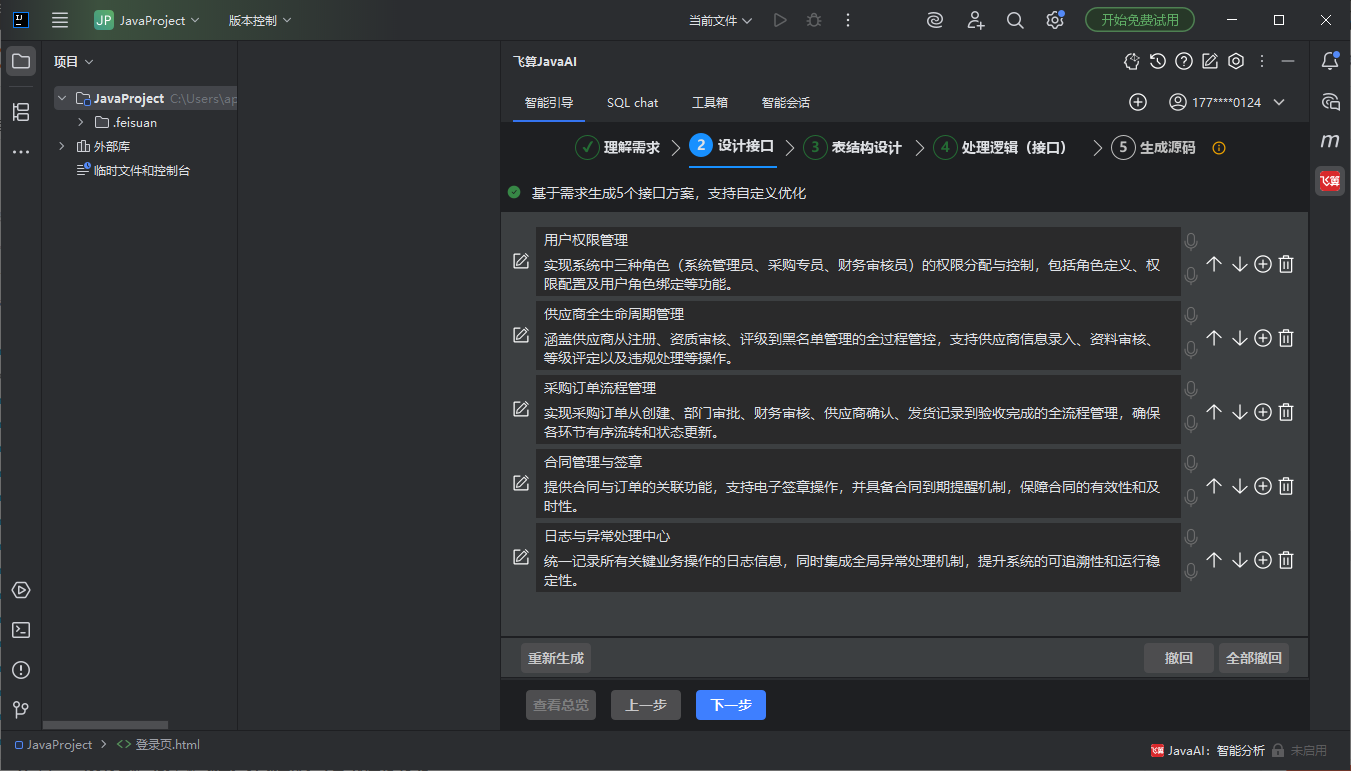1351x771 pixels.
Task: Click the add collaborator person icon
Action: (976, 20)
